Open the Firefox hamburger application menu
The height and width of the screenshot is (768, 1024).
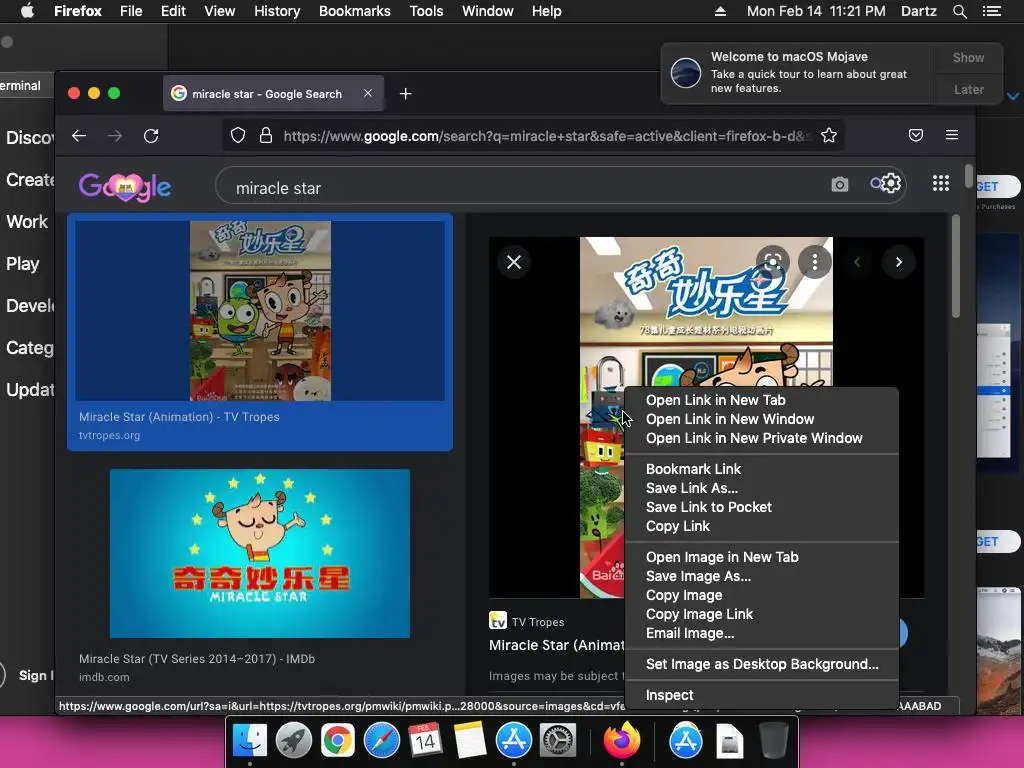(952, 135)
